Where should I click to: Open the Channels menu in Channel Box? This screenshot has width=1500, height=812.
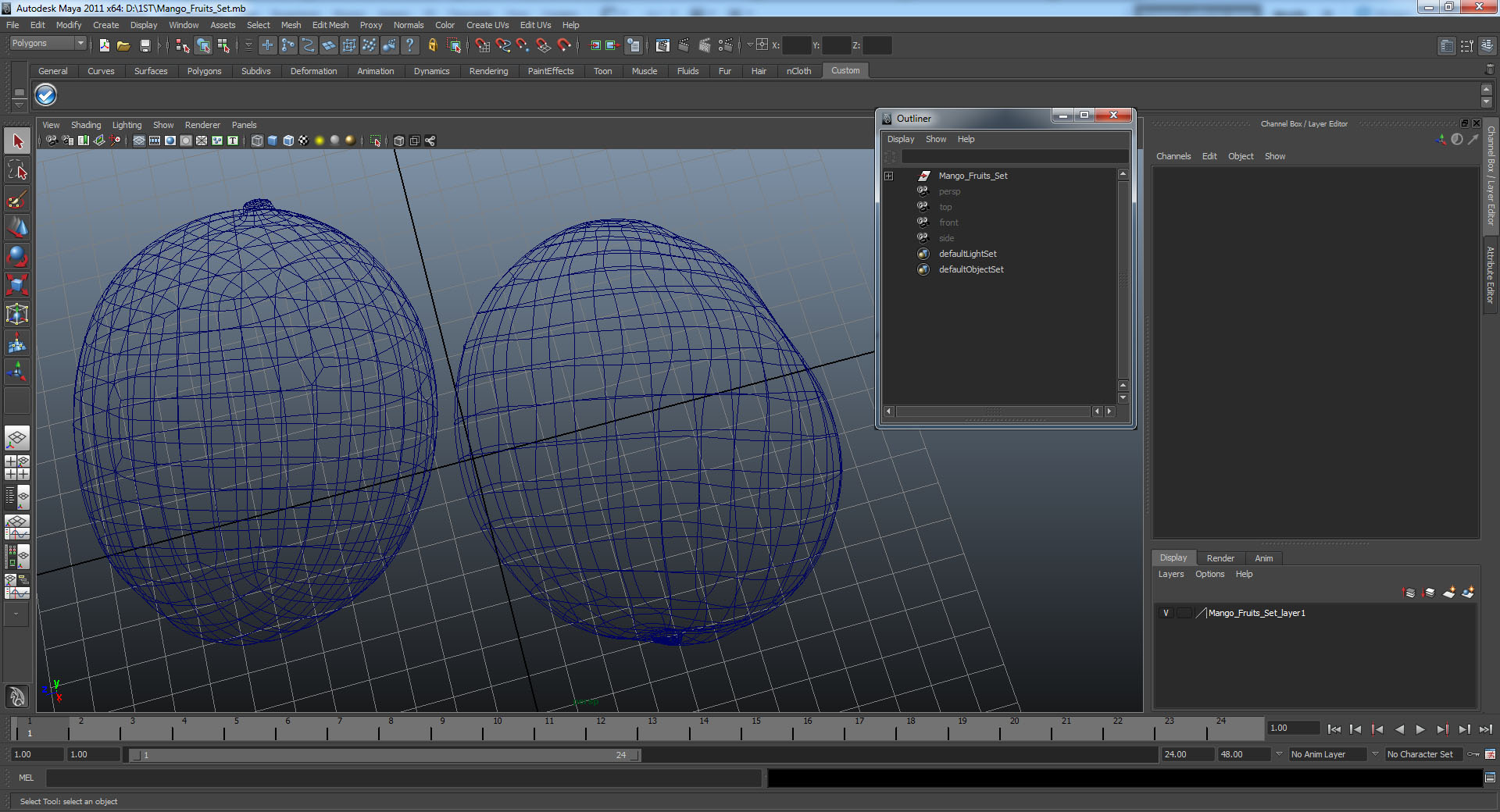click(x=1173, y=156)
